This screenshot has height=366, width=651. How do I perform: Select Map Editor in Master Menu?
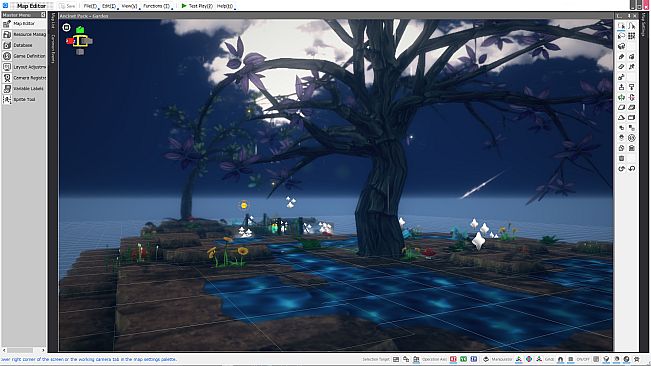pyautogui.click(x=24, y=24)
